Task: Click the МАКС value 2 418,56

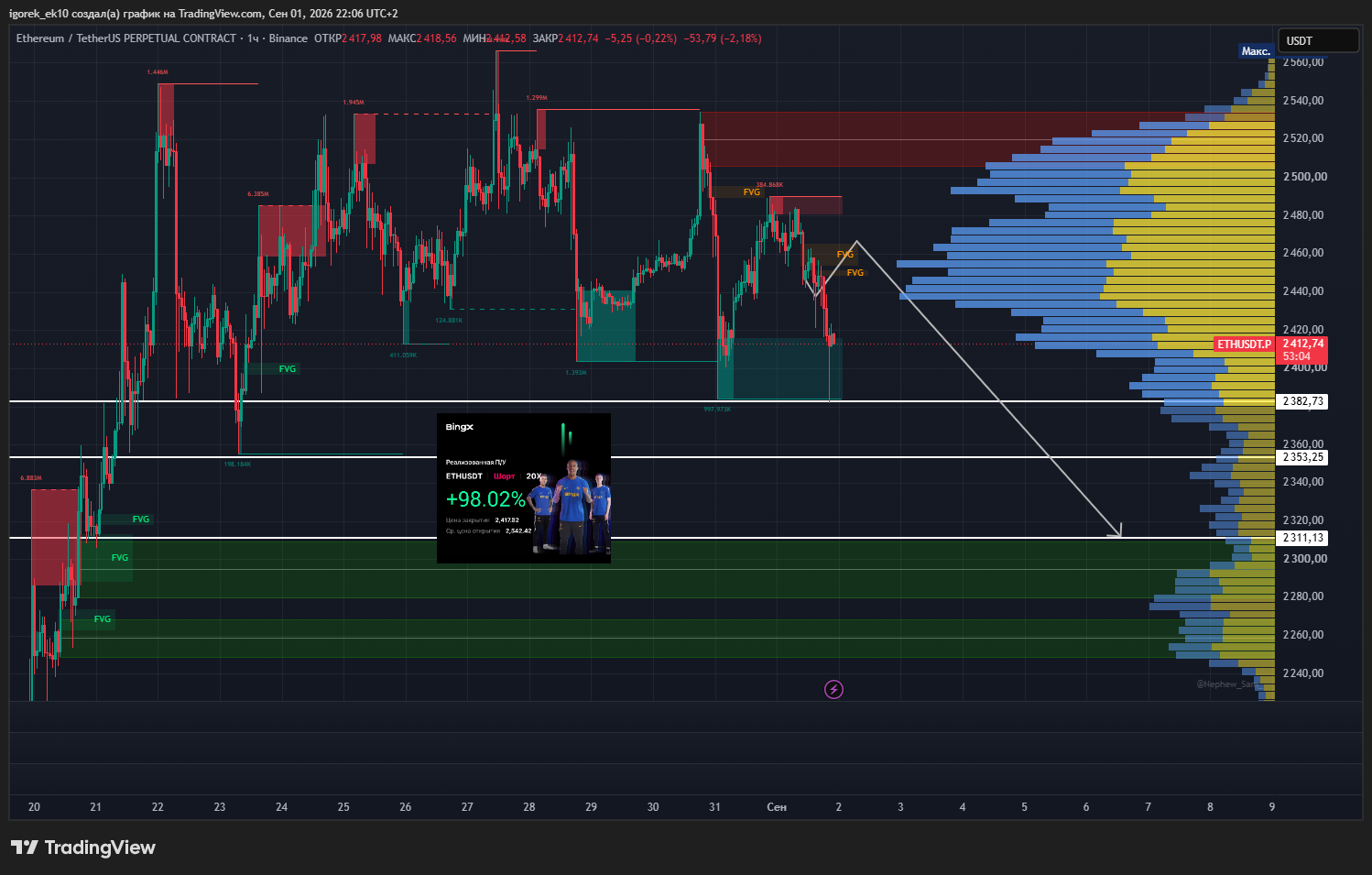Action: 436,38
